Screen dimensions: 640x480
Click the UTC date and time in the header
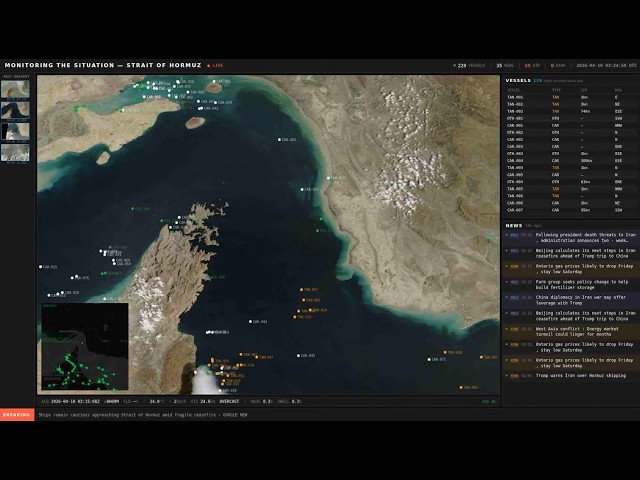[606, 66]
